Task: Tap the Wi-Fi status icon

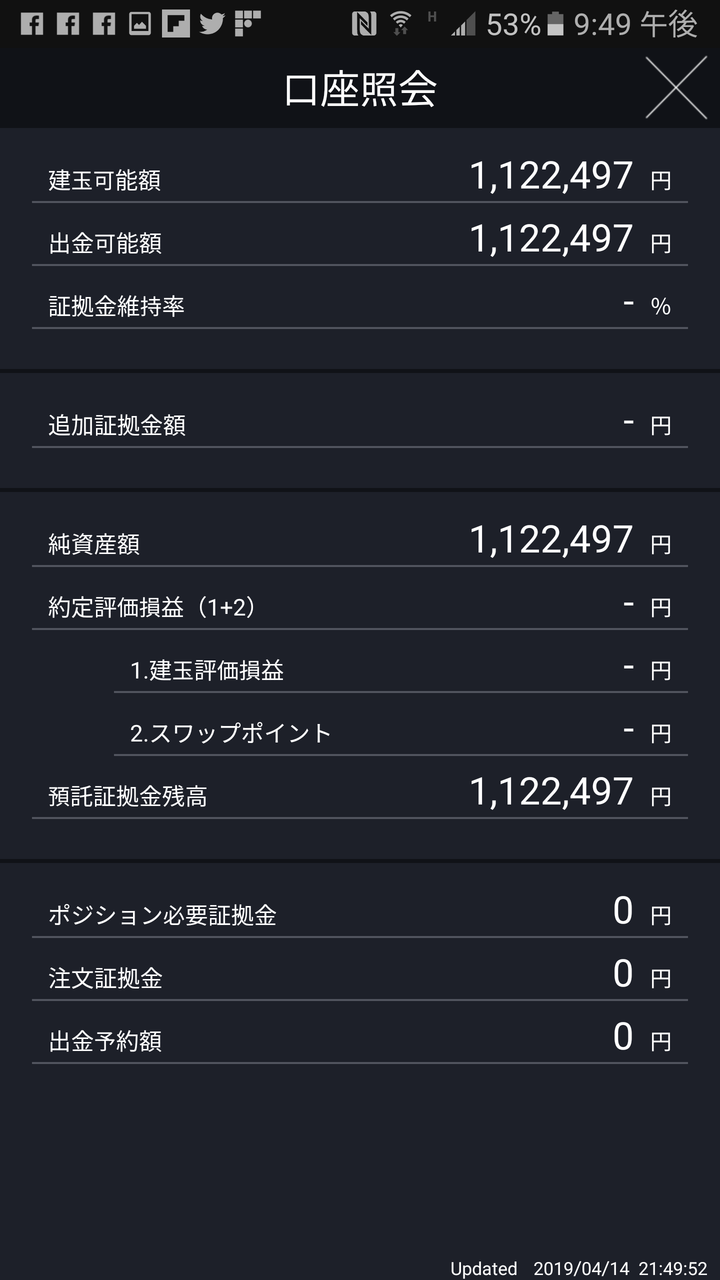Action: [401, 23]
